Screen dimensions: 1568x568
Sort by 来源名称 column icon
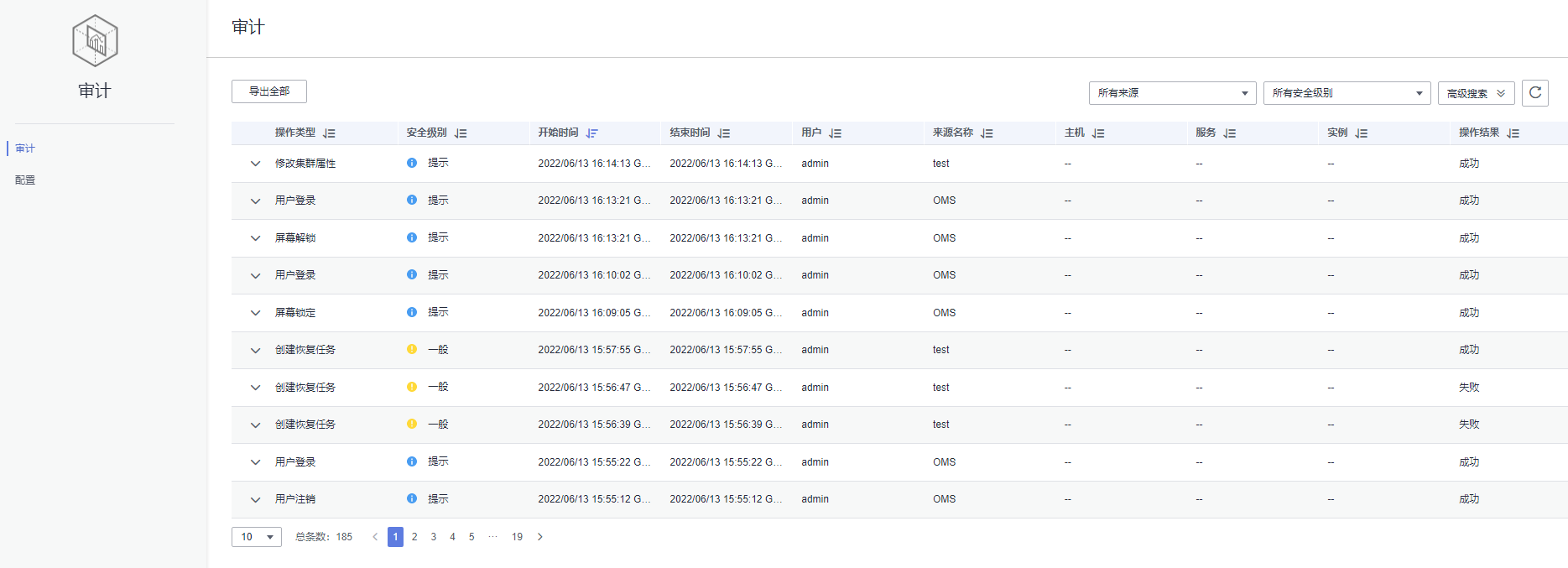(x=987, y=133)
